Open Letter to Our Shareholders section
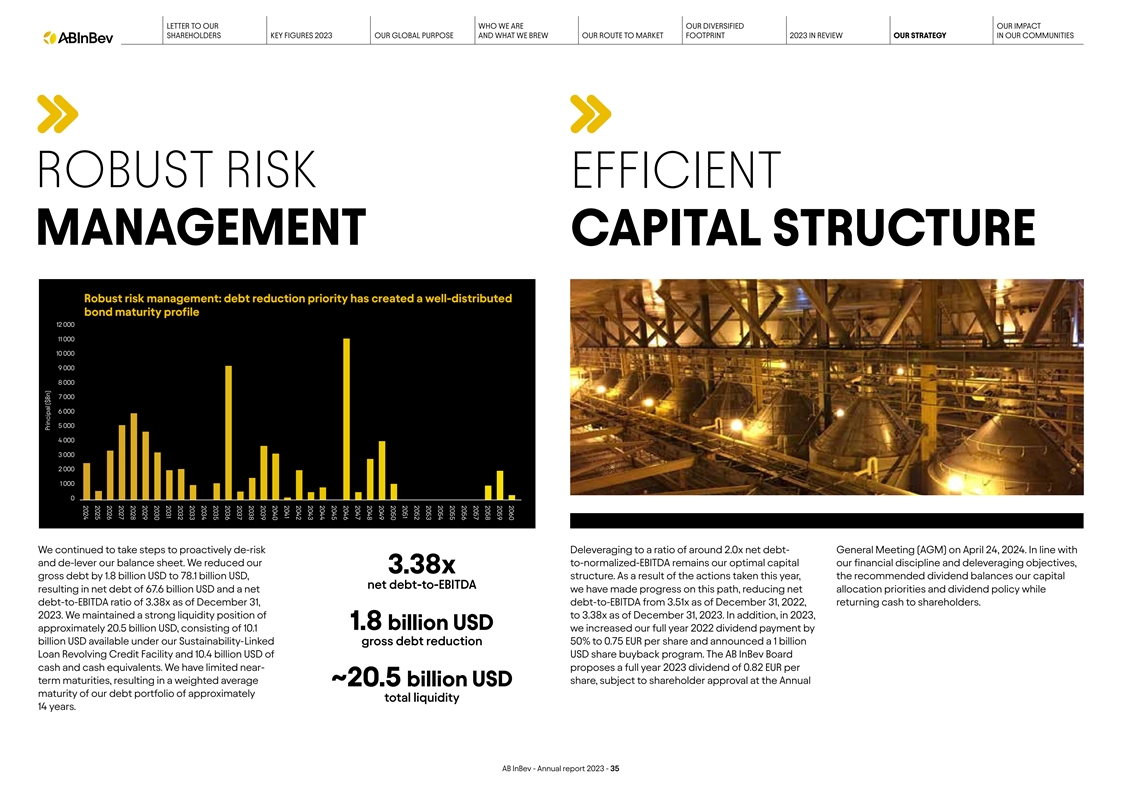This screenshot has height=793, width=1121. (191, 30)
